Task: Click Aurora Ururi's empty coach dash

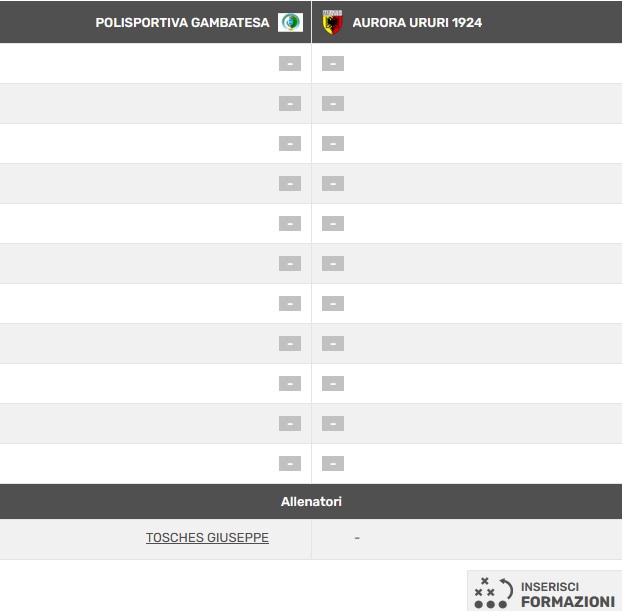Action: pos(357,538)
